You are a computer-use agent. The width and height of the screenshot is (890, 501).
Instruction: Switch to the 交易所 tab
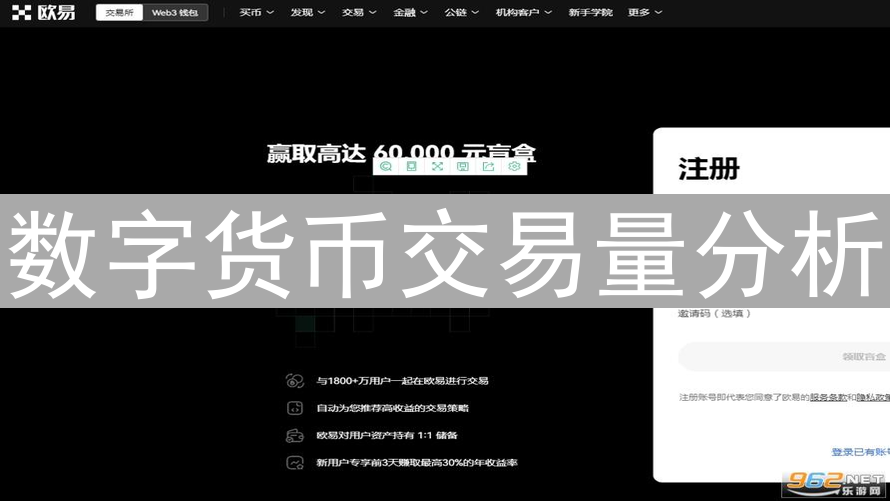coord(119,12)
